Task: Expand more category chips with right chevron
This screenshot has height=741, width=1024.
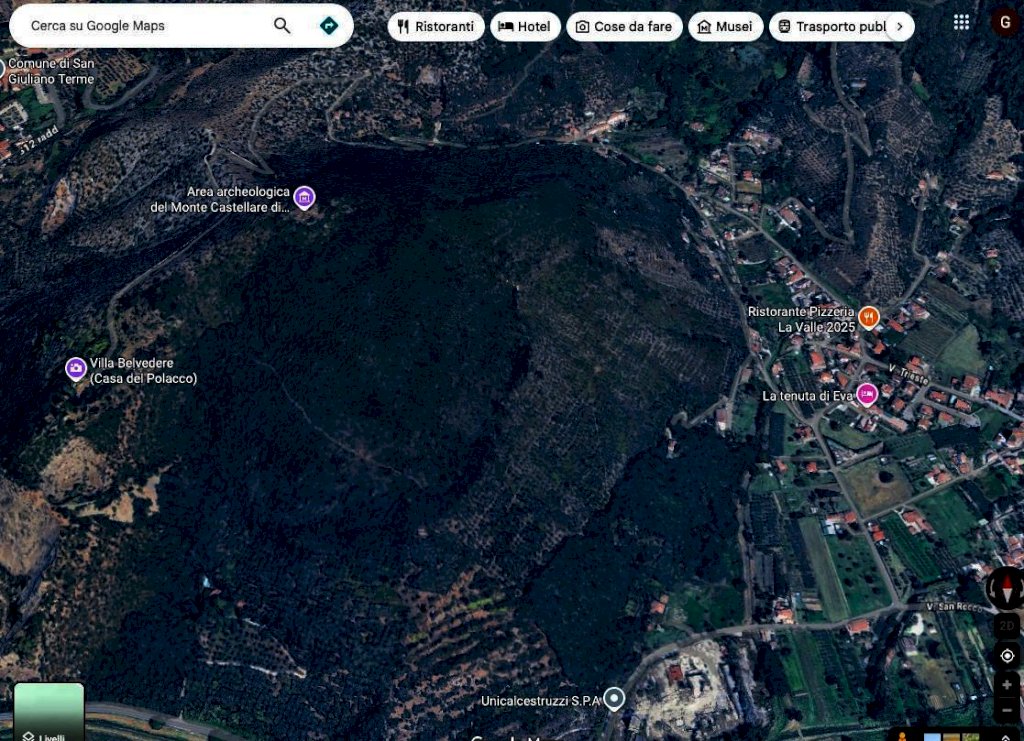Action: (900, 27)
